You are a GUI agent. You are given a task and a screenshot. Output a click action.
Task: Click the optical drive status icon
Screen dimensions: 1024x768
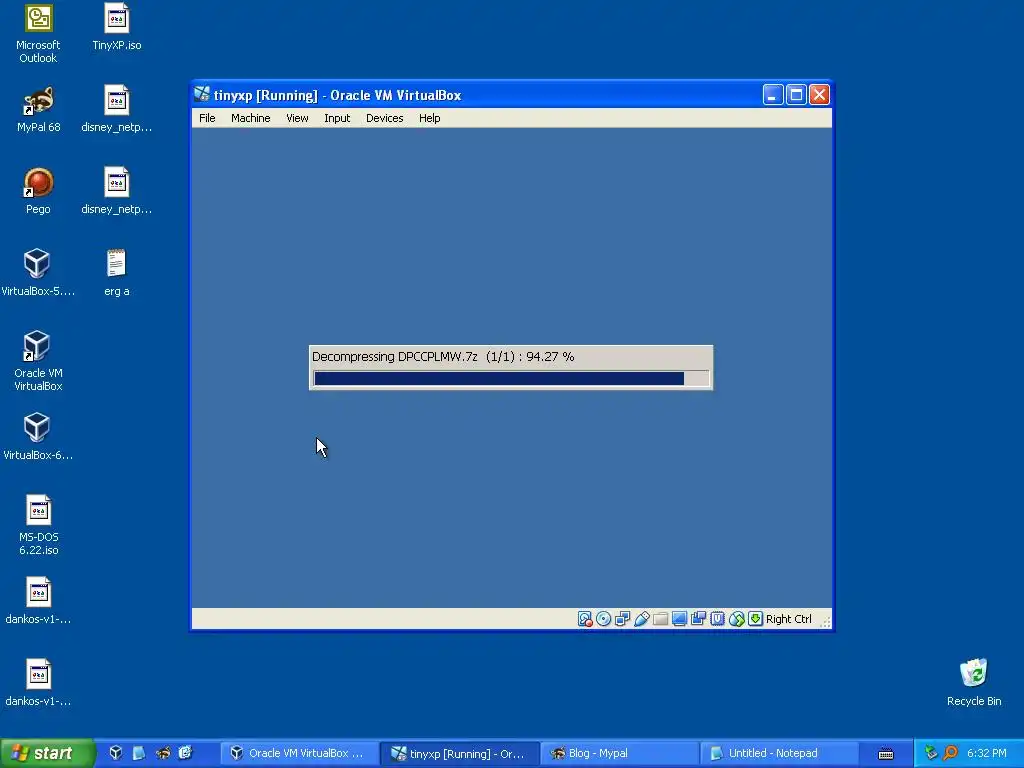tap(603, 619)
